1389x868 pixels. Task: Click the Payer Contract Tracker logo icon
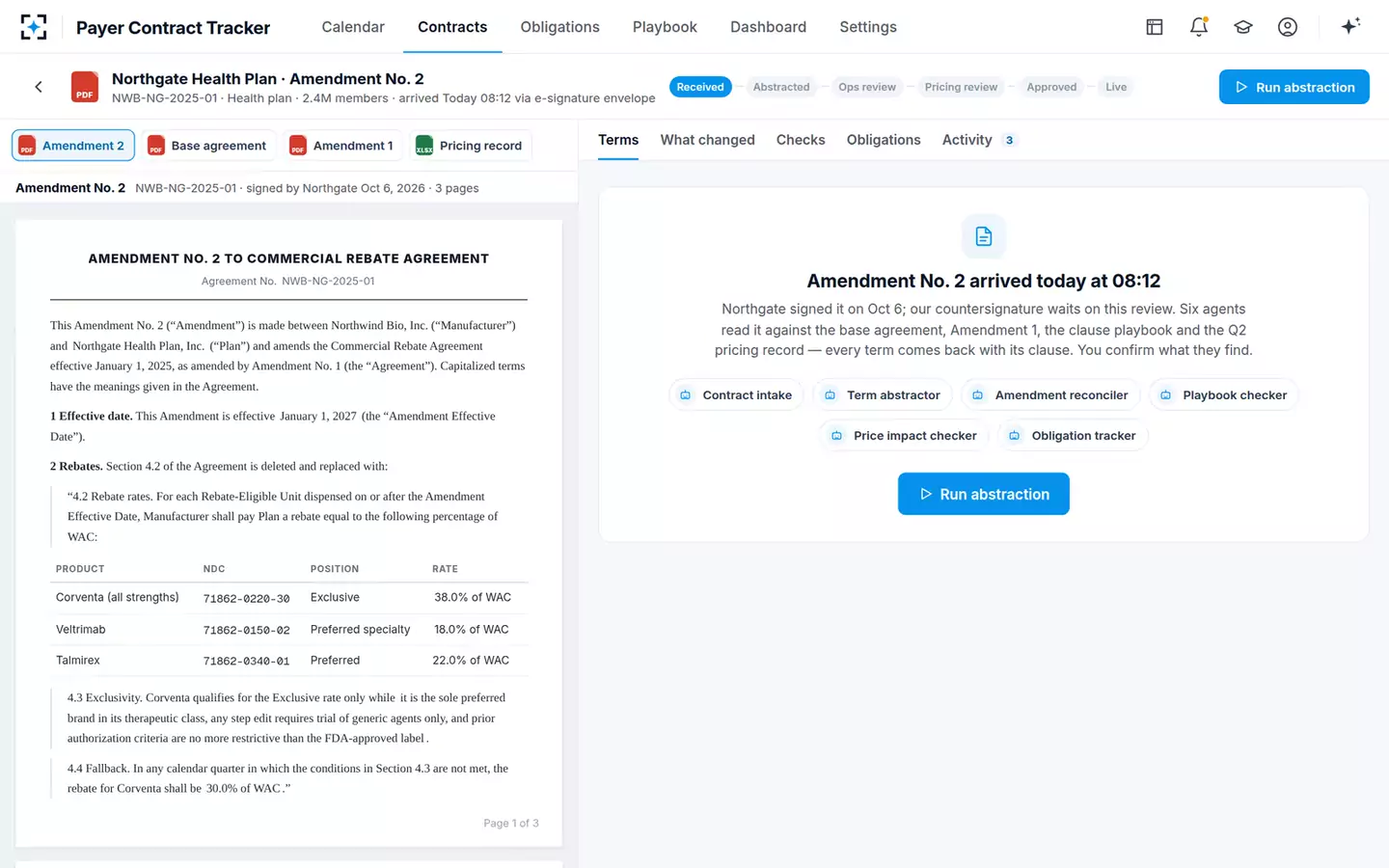point(34,27)
